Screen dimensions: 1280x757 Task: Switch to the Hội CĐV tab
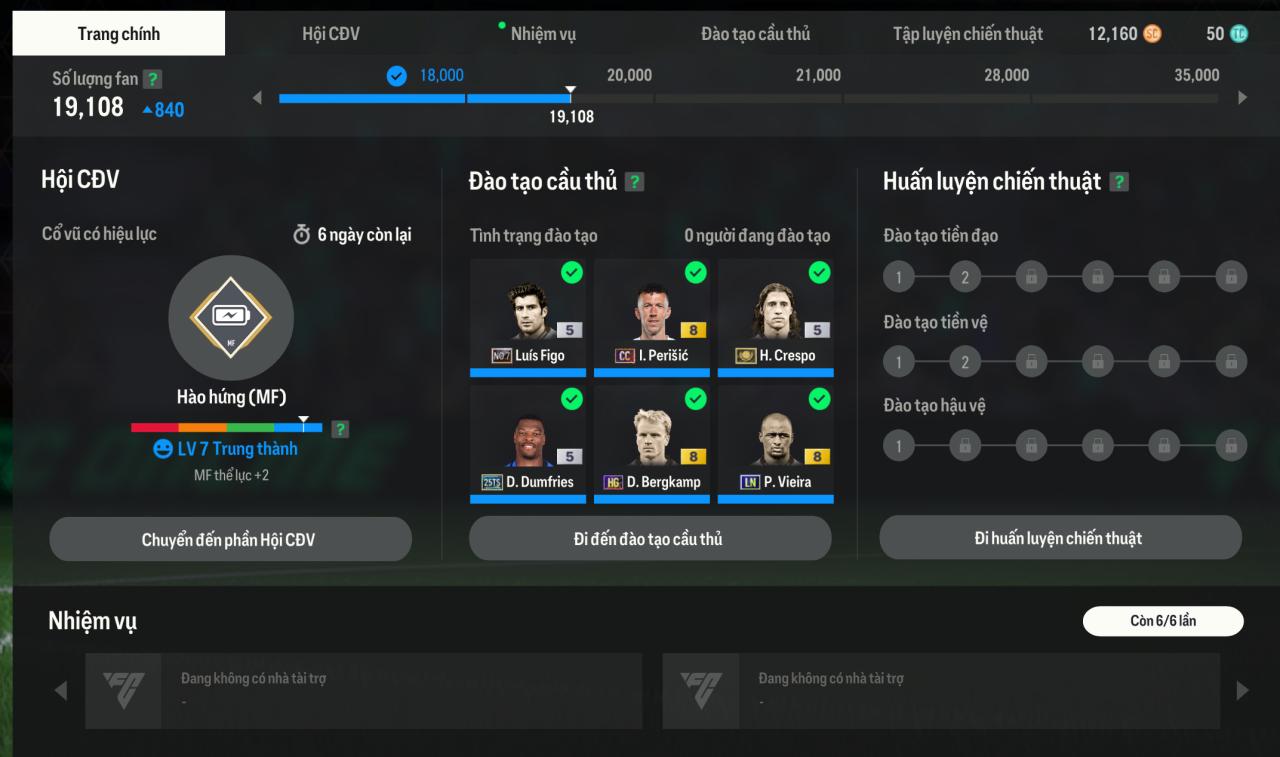coord(331,34)
